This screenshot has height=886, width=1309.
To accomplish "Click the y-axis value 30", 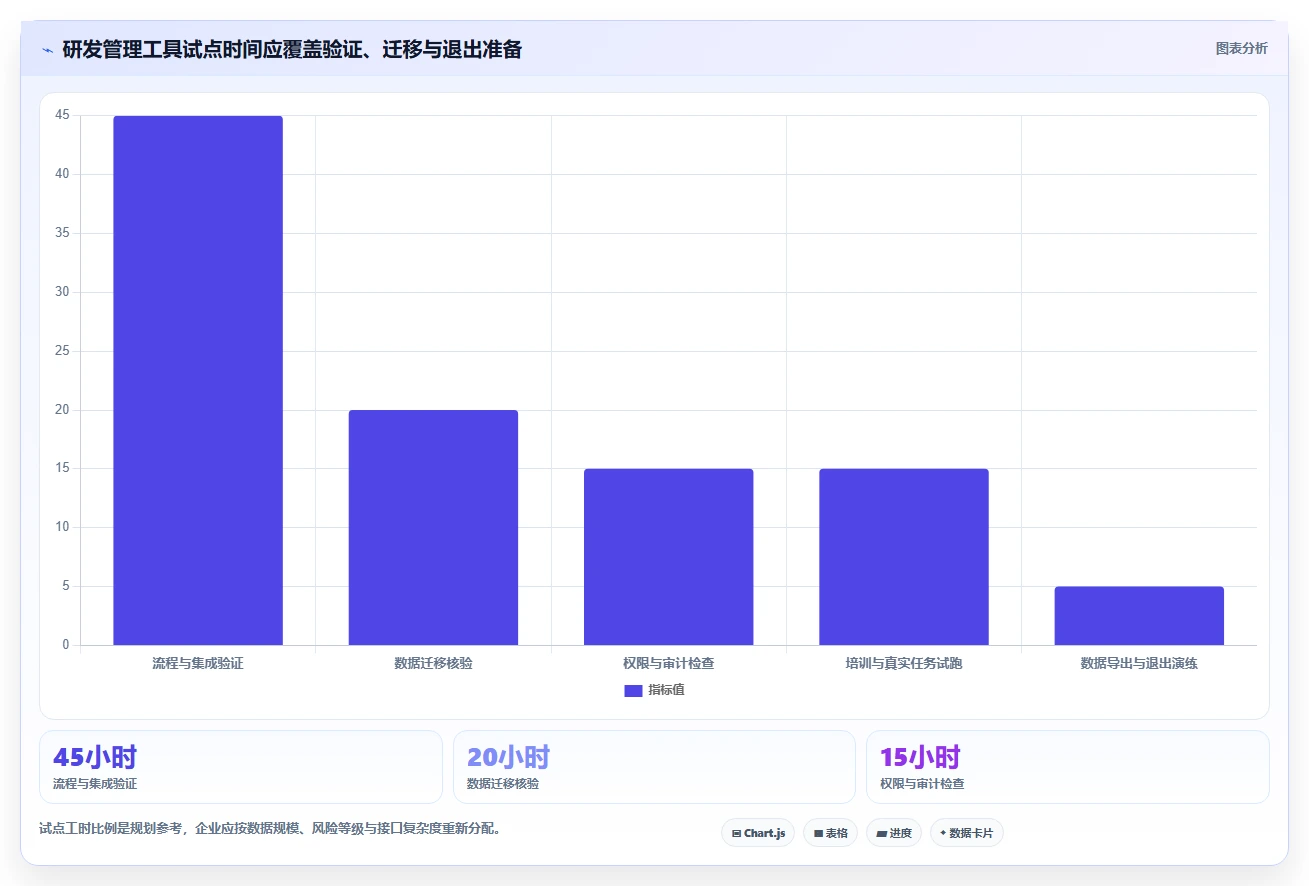I will (x=62, y=292).
